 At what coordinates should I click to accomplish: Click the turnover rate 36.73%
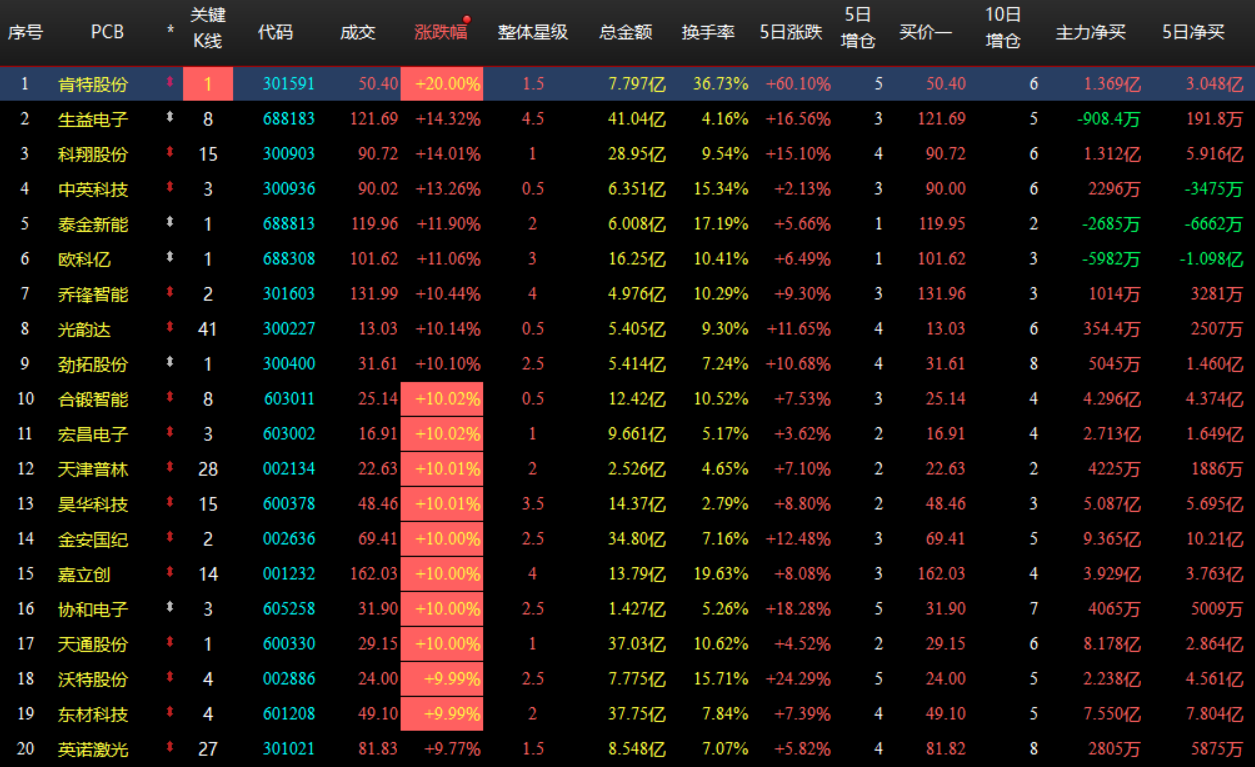721,84
